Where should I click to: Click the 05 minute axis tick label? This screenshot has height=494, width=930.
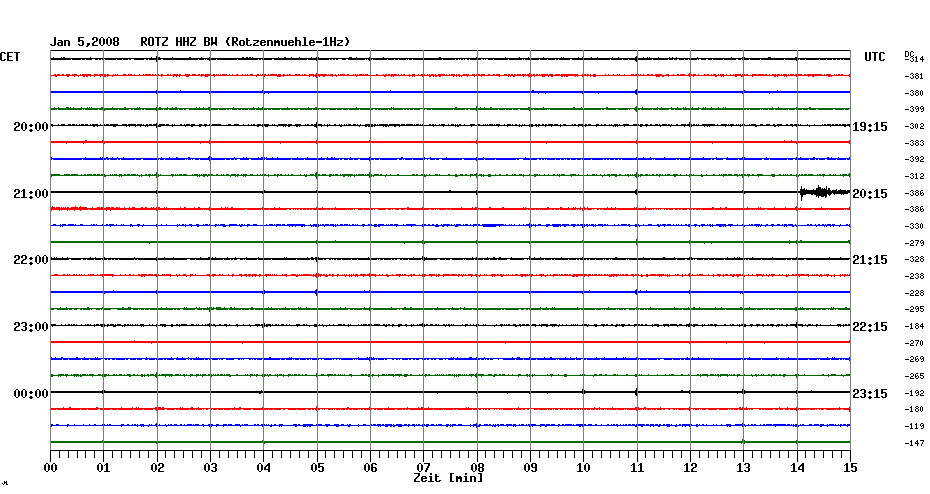click(x=317, y=468)
